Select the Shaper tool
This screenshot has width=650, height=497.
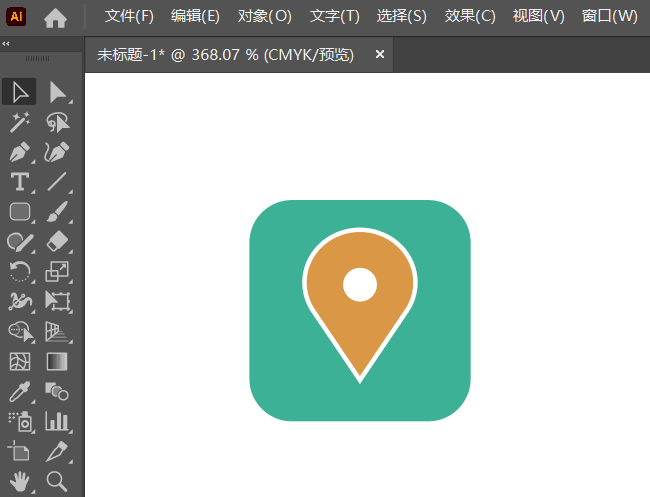click(19, 242)
